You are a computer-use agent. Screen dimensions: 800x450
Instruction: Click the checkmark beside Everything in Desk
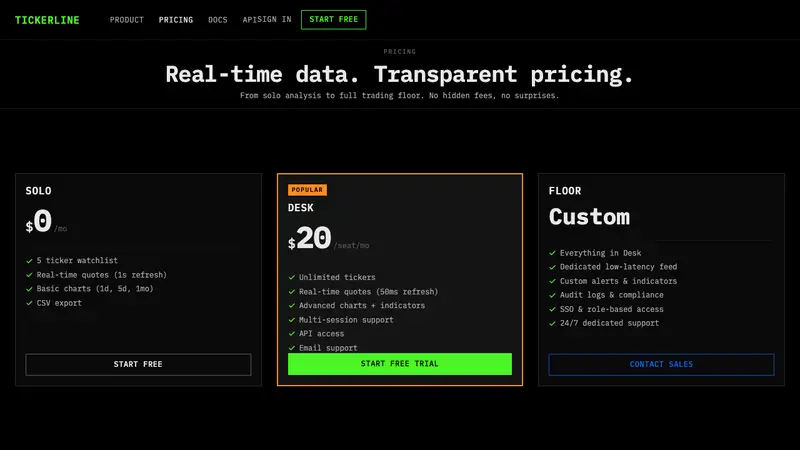pyautogui.click(x=553, y=253)
